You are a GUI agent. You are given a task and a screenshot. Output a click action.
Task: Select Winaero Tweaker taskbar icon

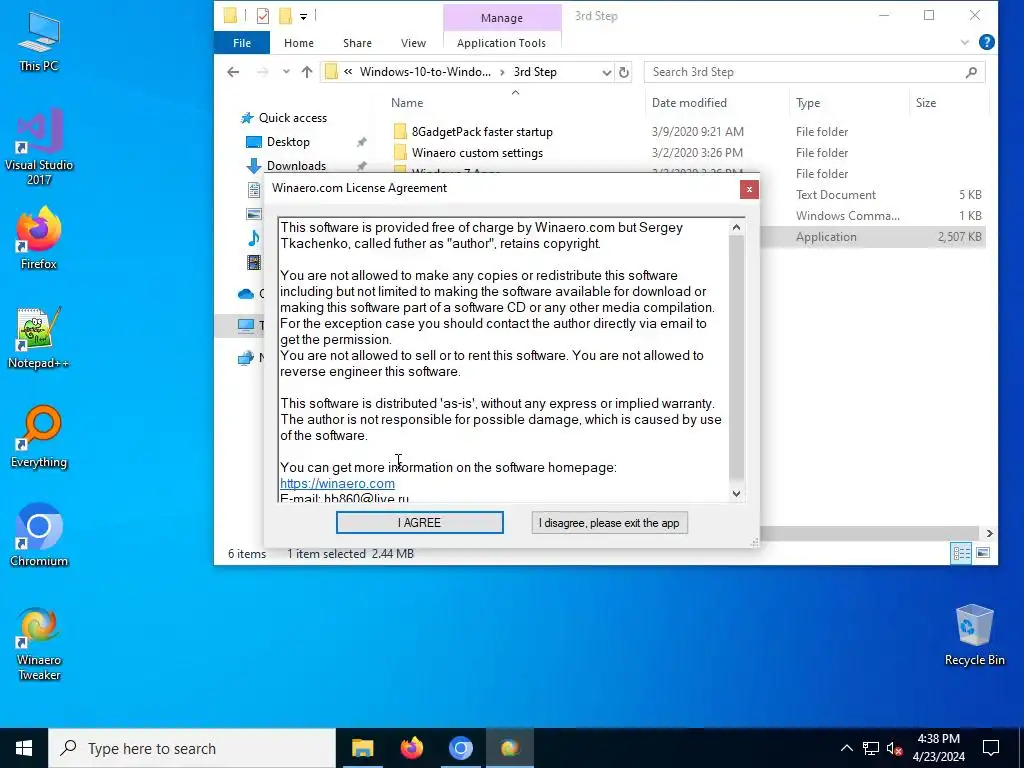[x=509, y=748]
